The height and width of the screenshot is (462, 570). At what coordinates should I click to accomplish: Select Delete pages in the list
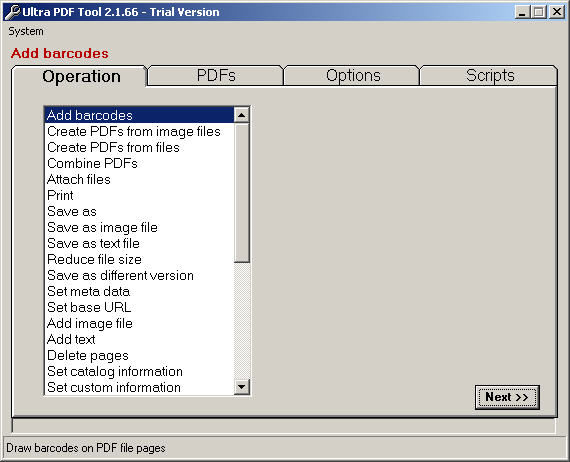pyautogui.click(x=88, y=355)
